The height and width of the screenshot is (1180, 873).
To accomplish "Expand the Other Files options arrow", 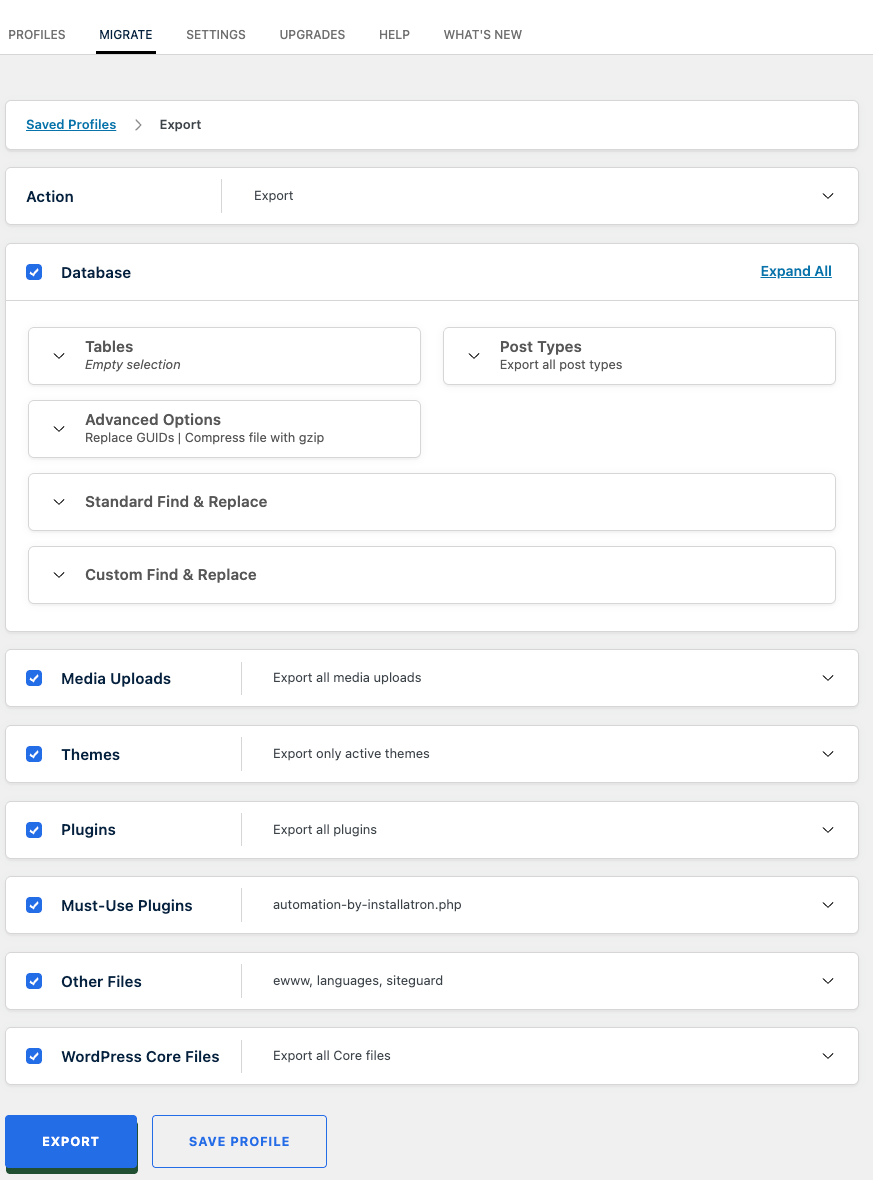I will [x=828, y=981].
